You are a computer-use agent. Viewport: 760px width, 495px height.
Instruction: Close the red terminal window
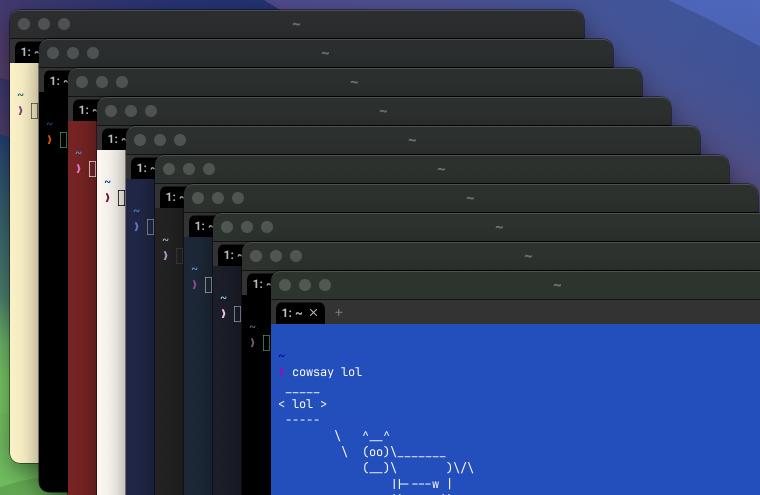pos(82,82)
